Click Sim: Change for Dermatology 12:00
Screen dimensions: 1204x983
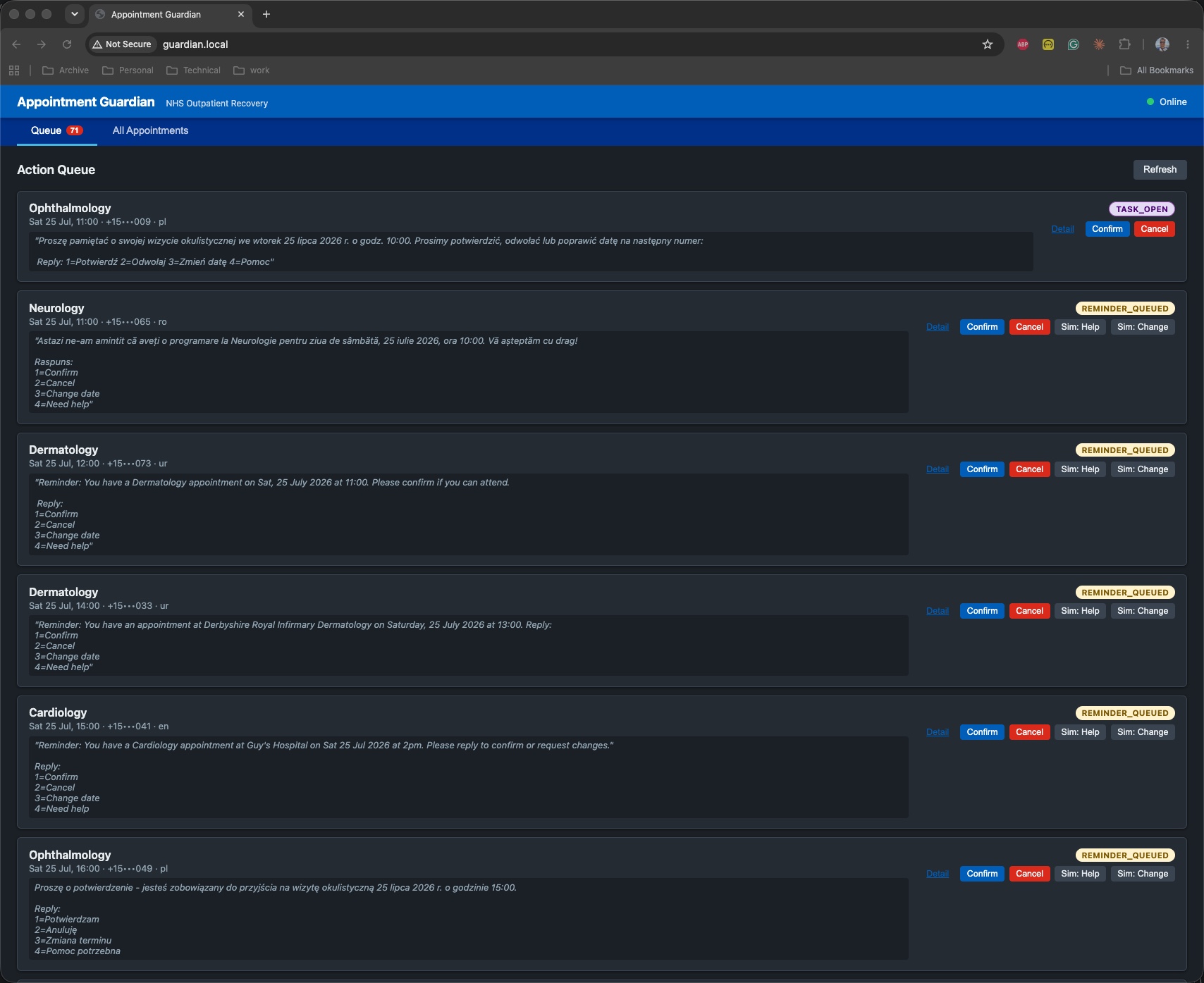[1143, 469]
